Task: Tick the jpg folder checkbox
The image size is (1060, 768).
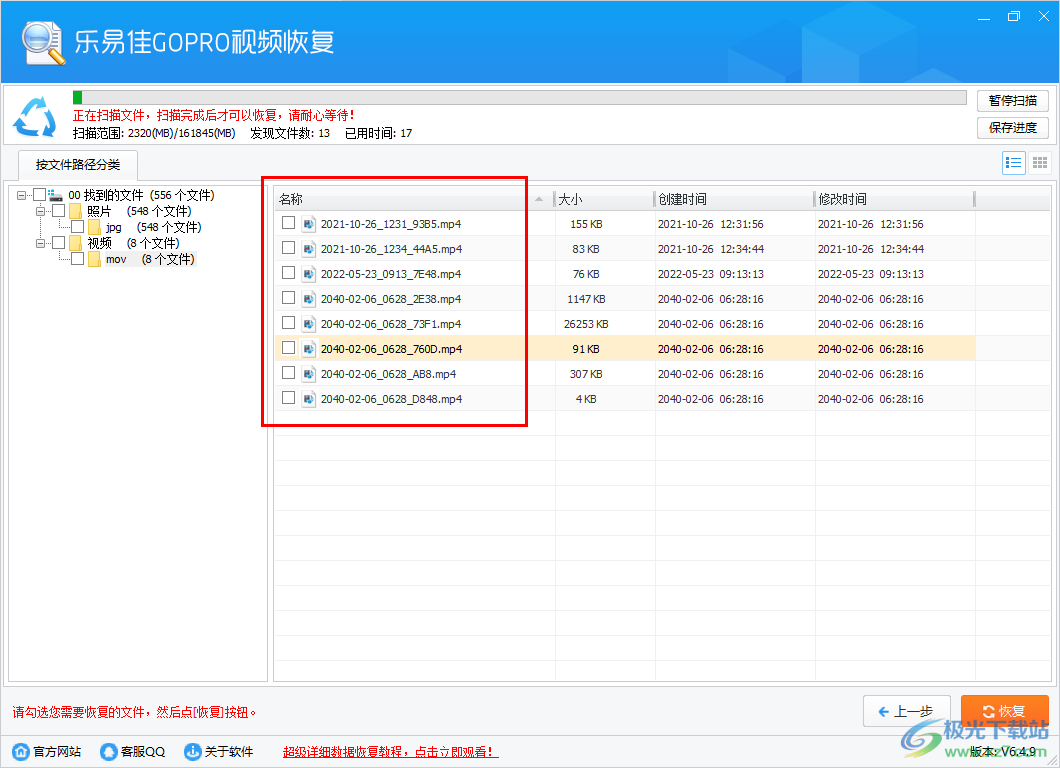Action: point(78,226)
